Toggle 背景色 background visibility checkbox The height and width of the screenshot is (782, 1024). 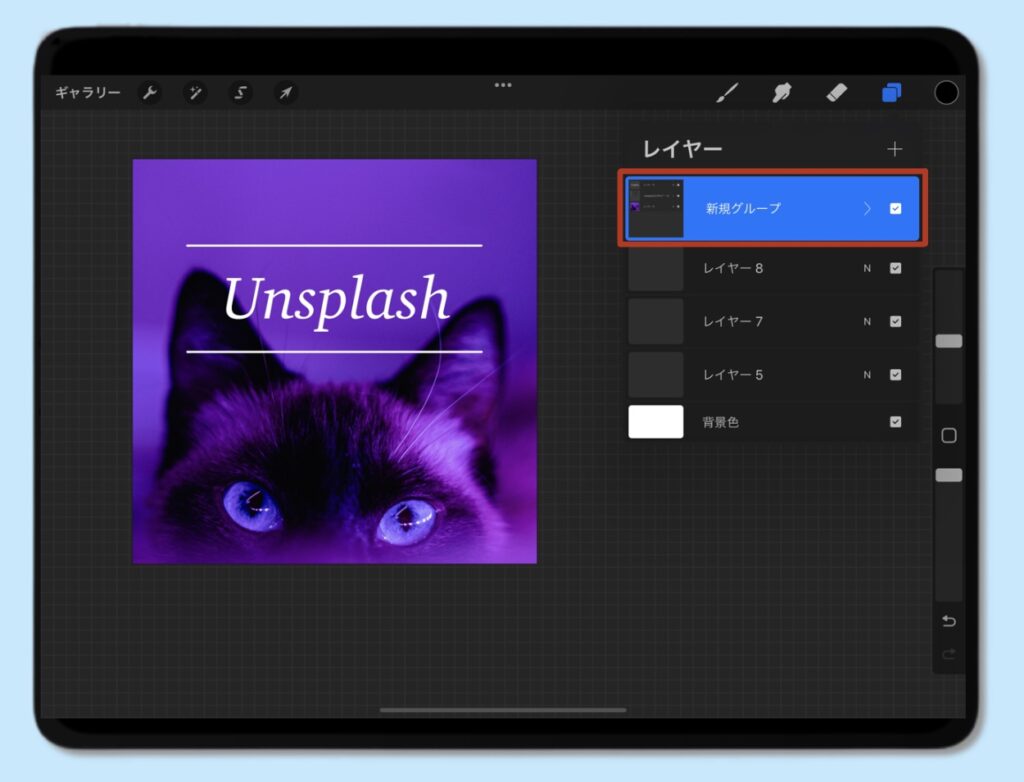click(x=895, y=422)
